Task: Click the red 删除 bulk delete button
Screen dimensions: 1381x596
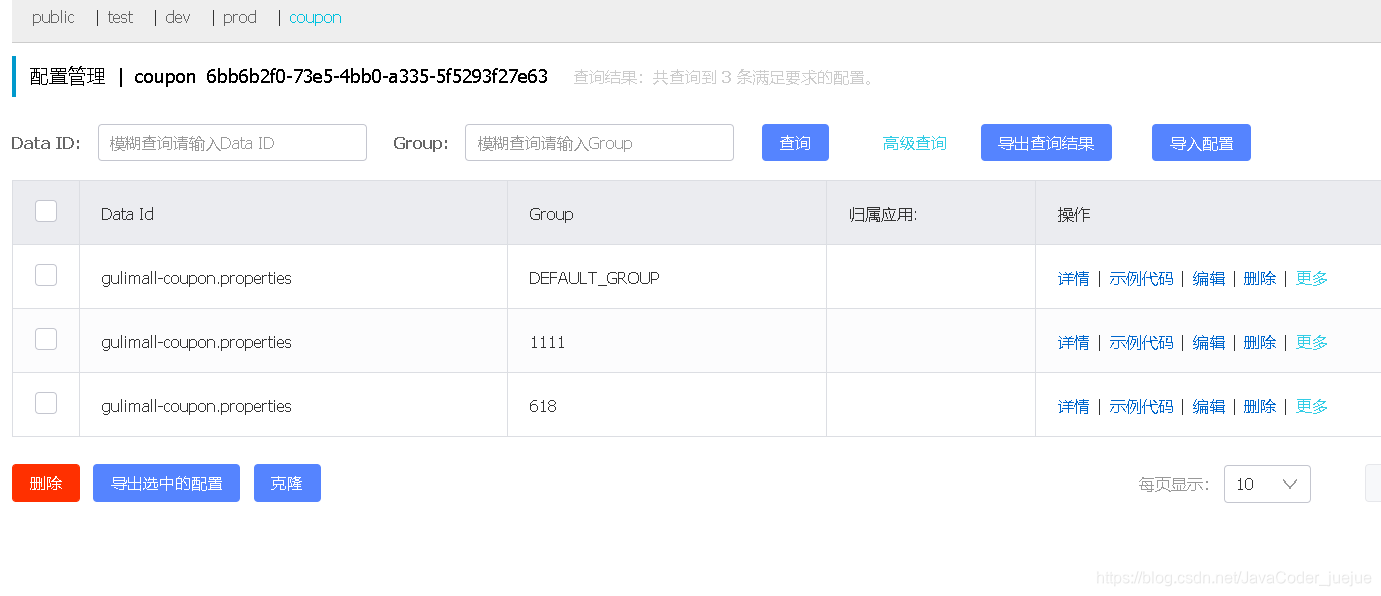Action: (x=46, y=483)
